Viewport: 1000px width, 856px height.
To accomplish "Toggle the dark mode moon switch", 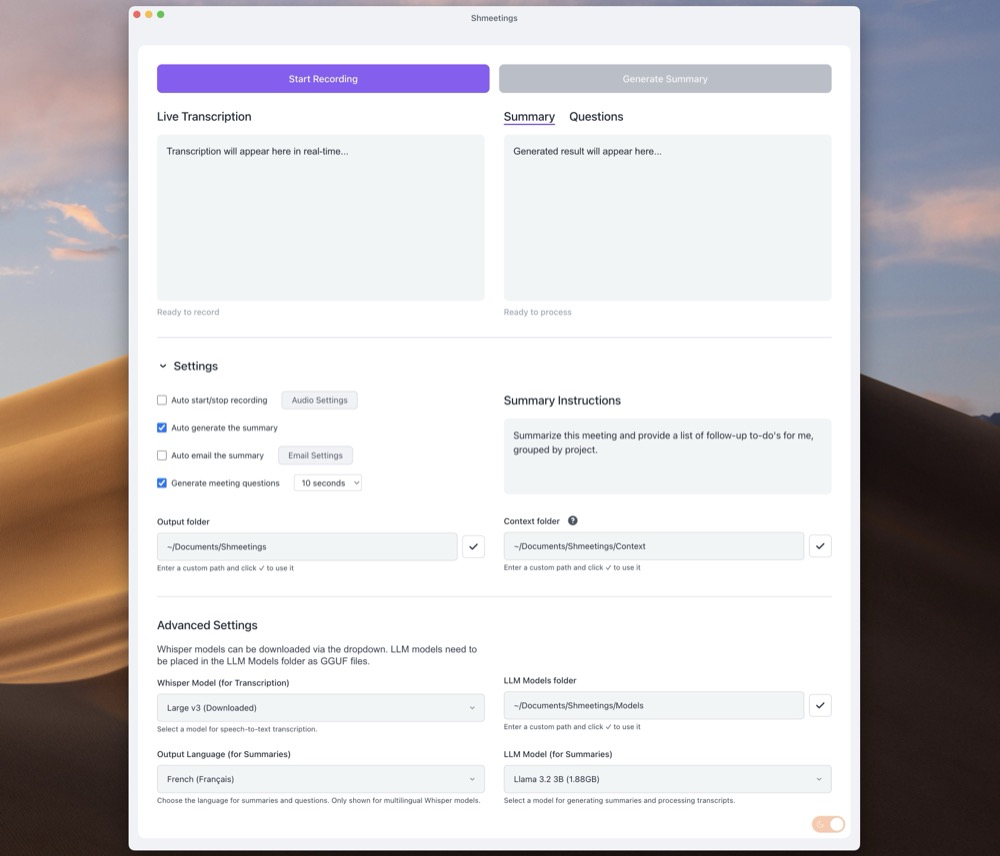I will tap(826, 823).
